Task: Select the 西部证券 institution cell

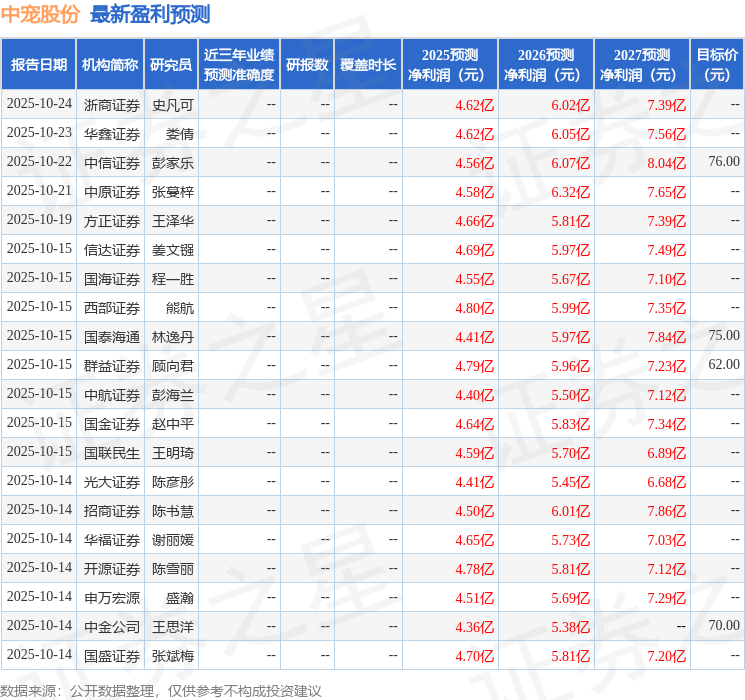Action: coord(112,308)
